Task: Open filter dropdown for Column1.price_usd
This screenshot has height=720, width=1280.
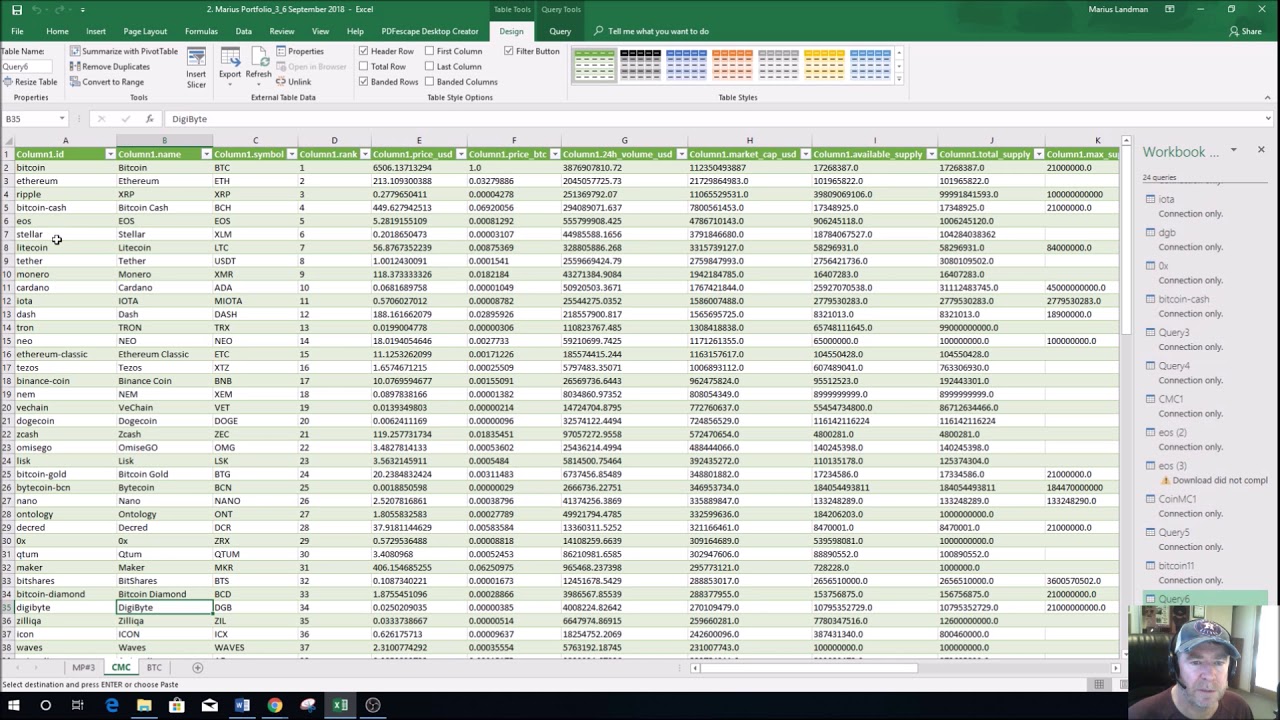Action: click(x=460, y=154)
